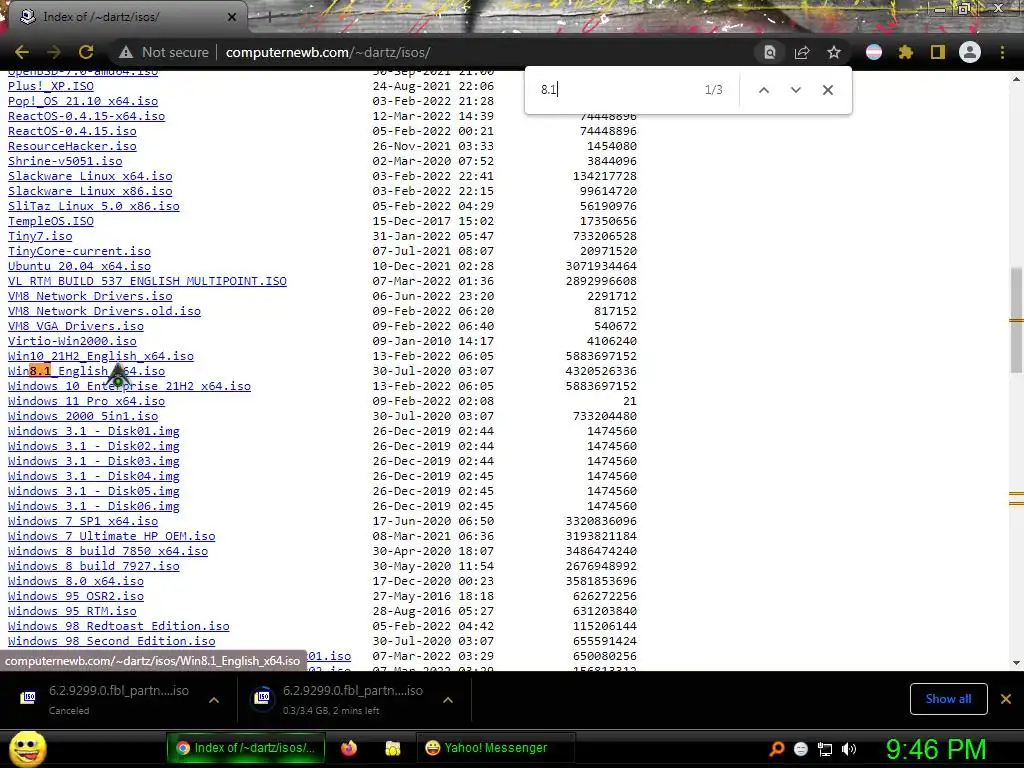Jump to previous find result
The height and width of the screenshot is (768, 1024).
point(763,89)
